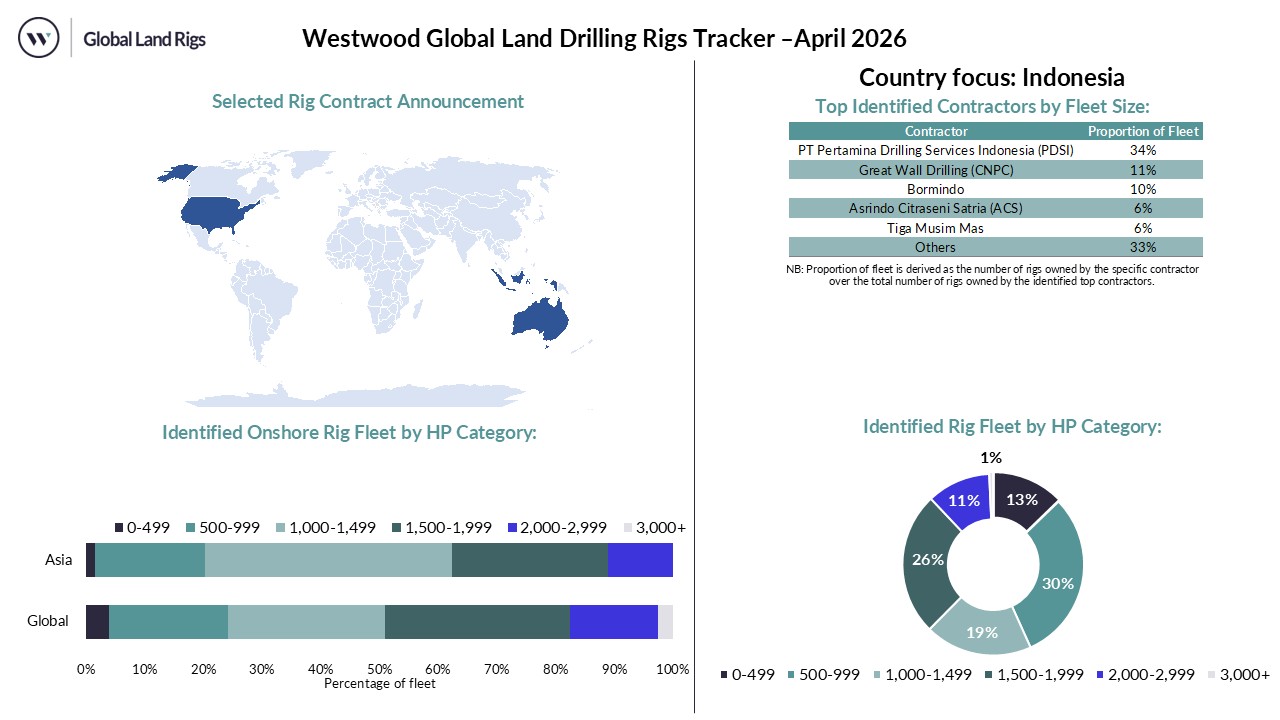Image resolution: width=1280 pixels, height=720 pixels.
Task: Select the 26% donut slice
Action: coord(927,560)
